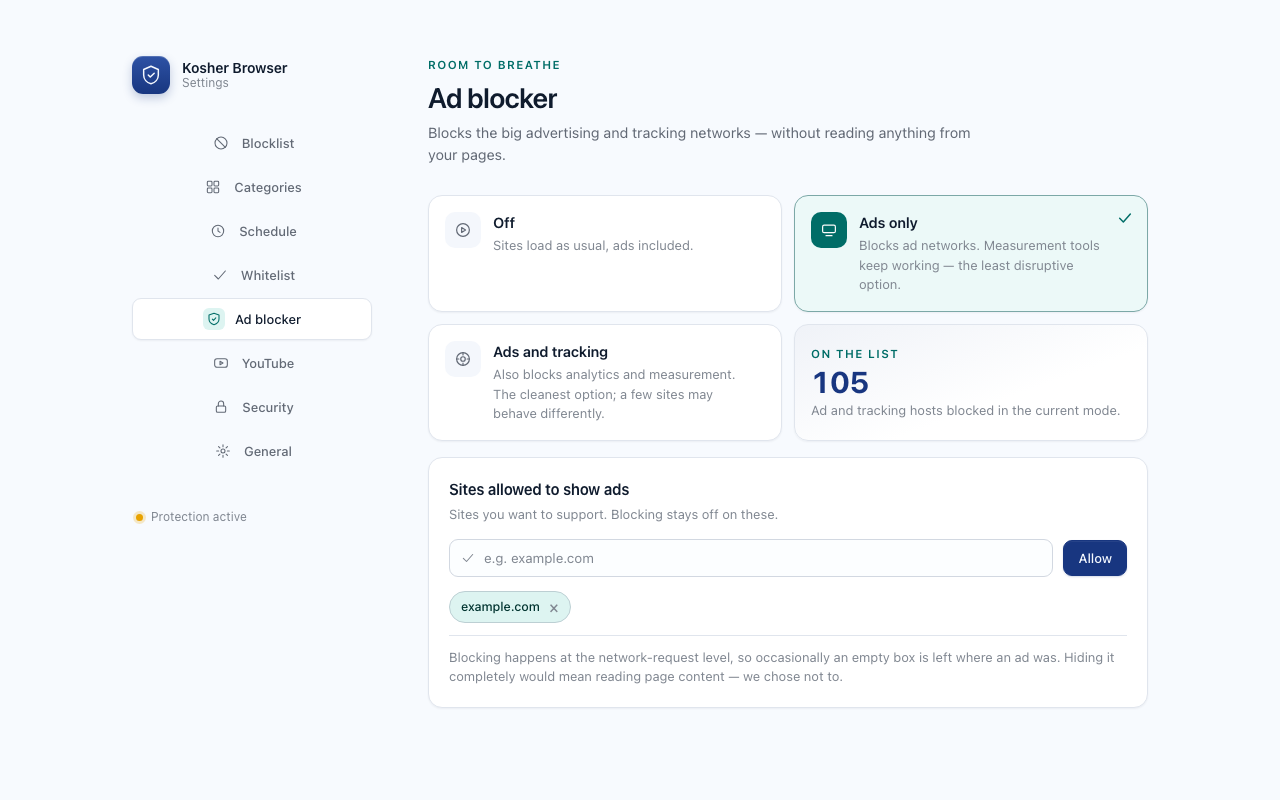Click the General gear icon
Screen dimensions: 1280x800
(223, 451)
